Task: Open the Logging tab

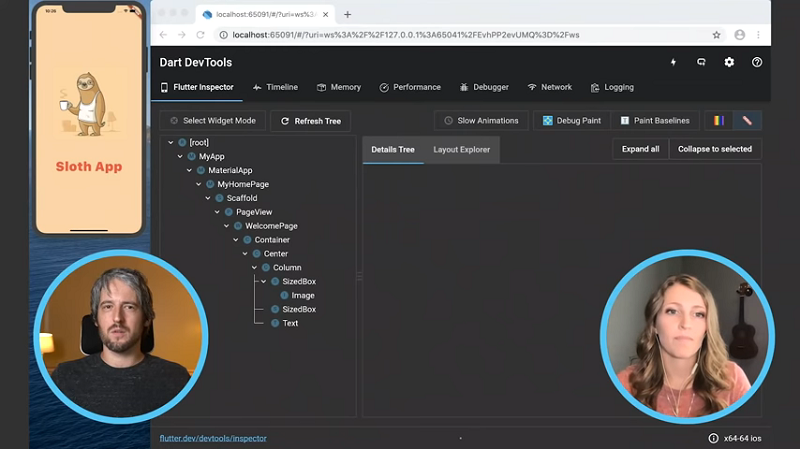Action: coord(612,87)
